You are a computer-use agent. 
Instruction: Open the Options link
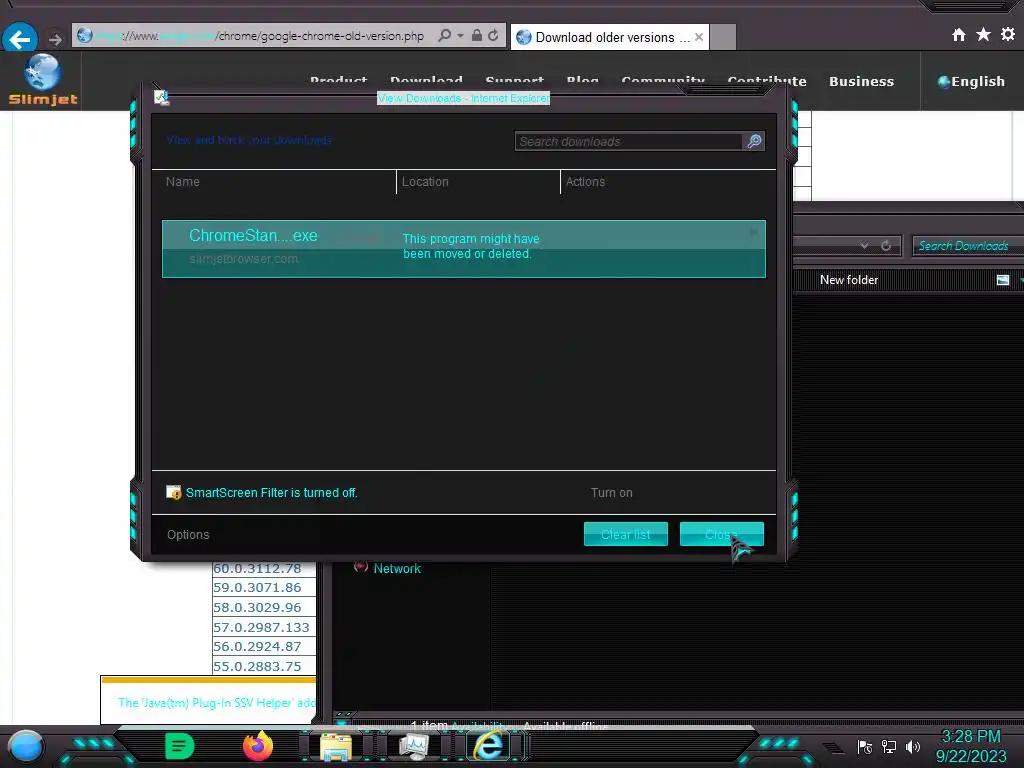click(188, 535)
